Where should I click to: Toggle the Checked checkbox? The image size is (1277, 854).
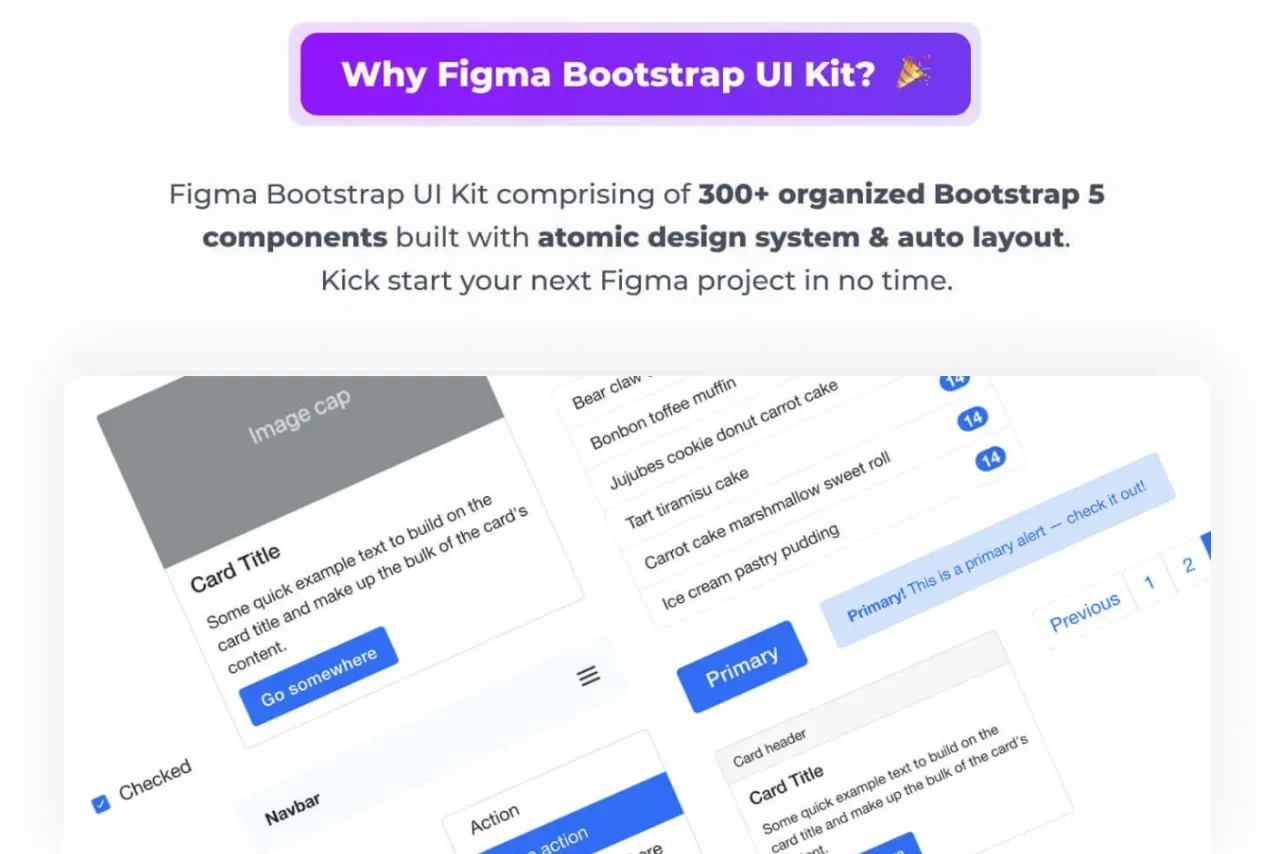coord(100,803)
